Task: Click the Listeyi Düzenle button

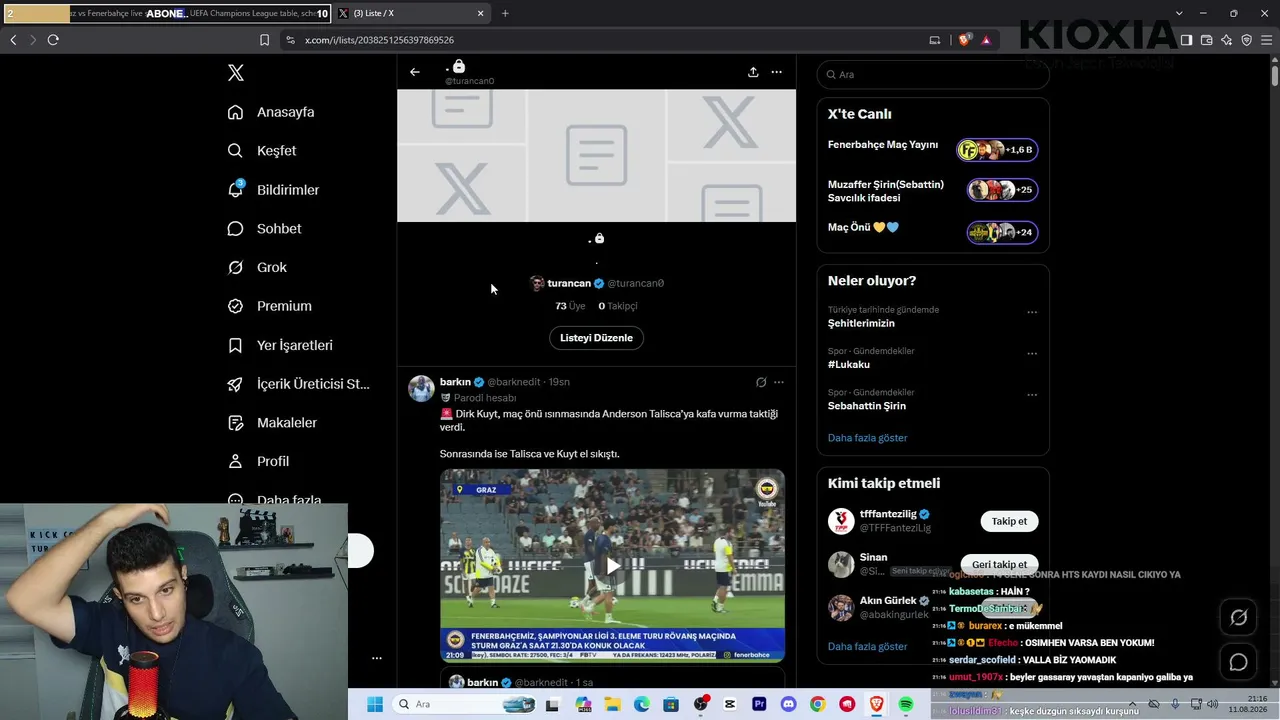Action: pos(596,338)
